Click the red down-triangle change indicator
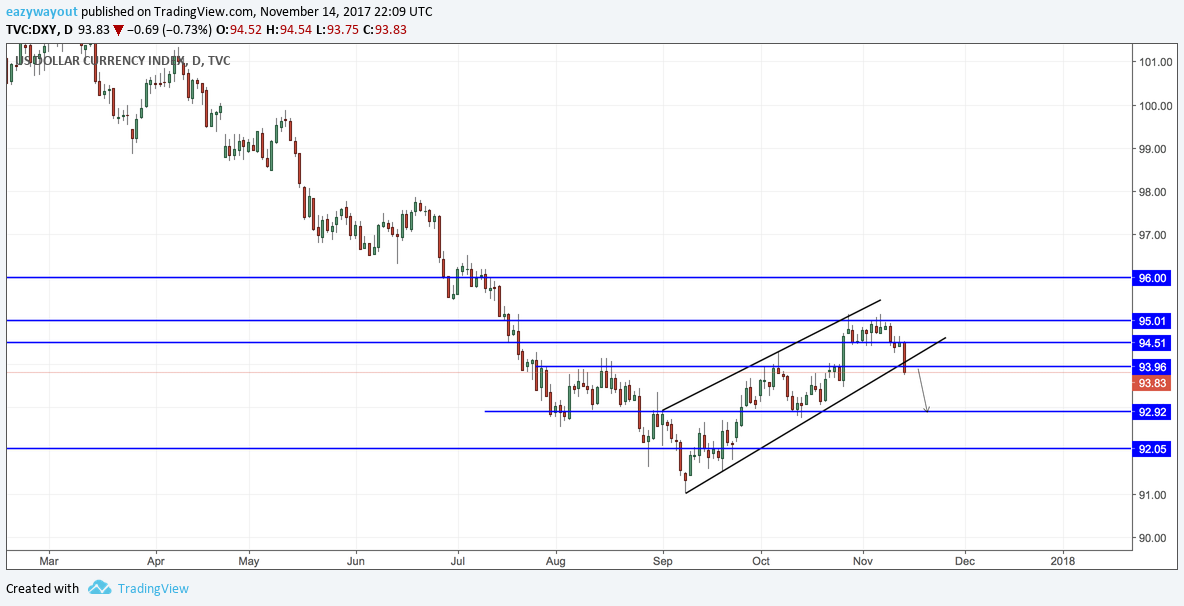 click(118, 29)
